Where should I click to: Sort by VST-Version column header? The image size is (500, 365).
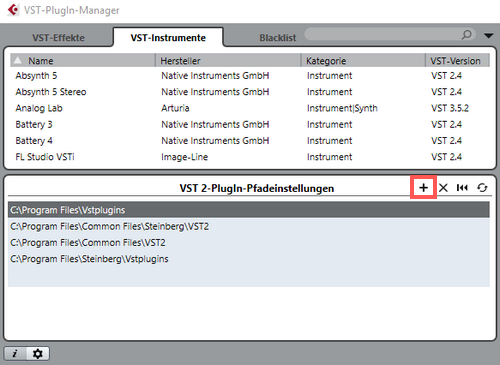click(457, 61)
